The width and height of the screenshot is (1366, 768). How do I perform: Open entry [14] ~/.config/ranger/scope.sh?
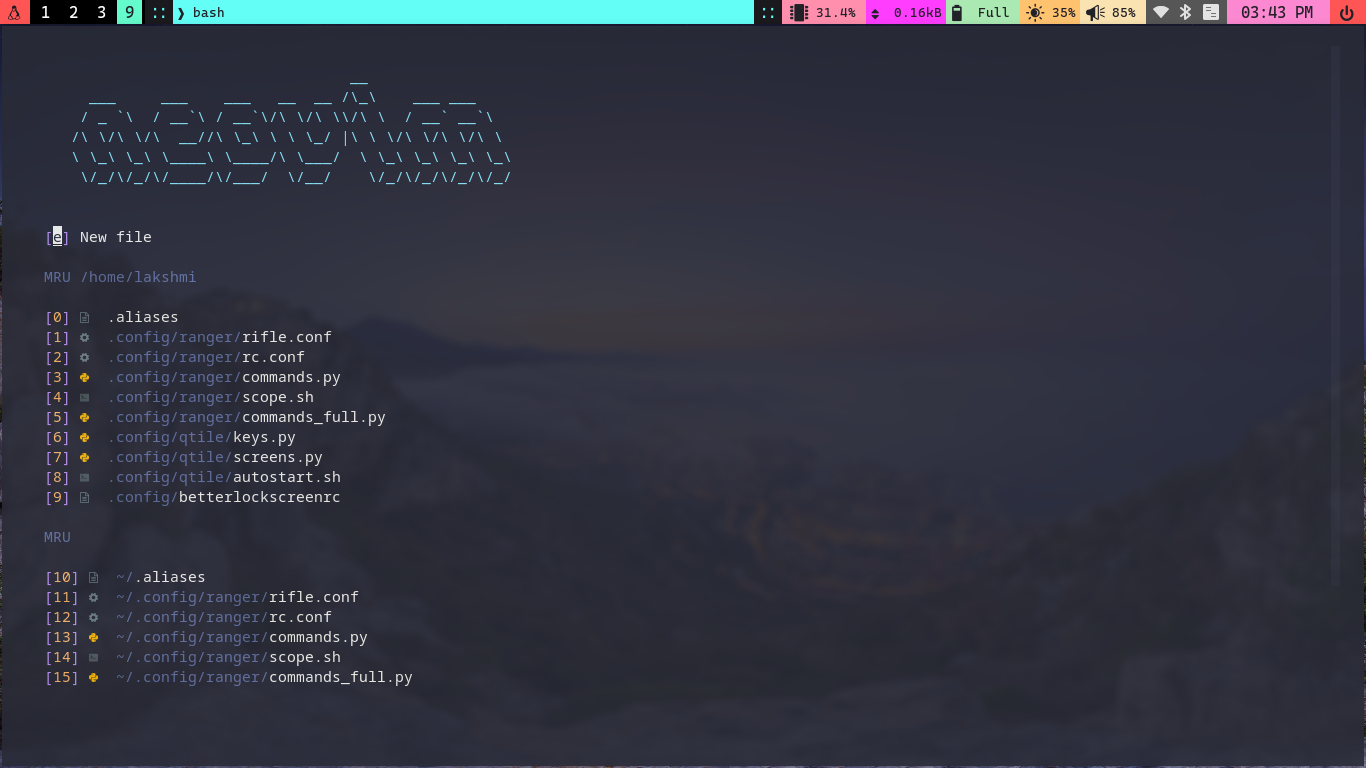(193, 657)
